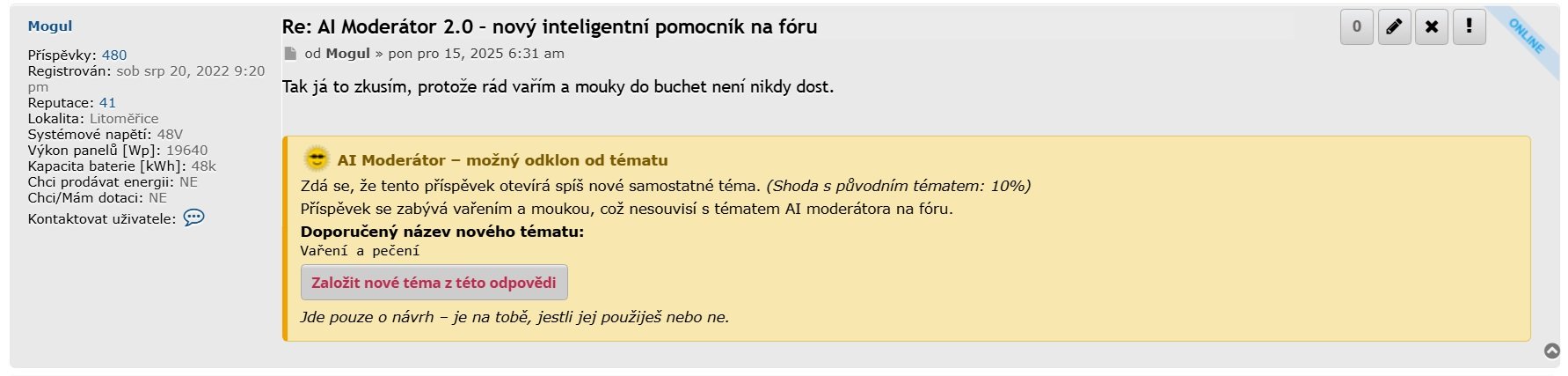This screenshot has height=376, width=1568.
Task: Click the suggested topic name "Vaření a pečení"
Action: click(x=360, y=251)
